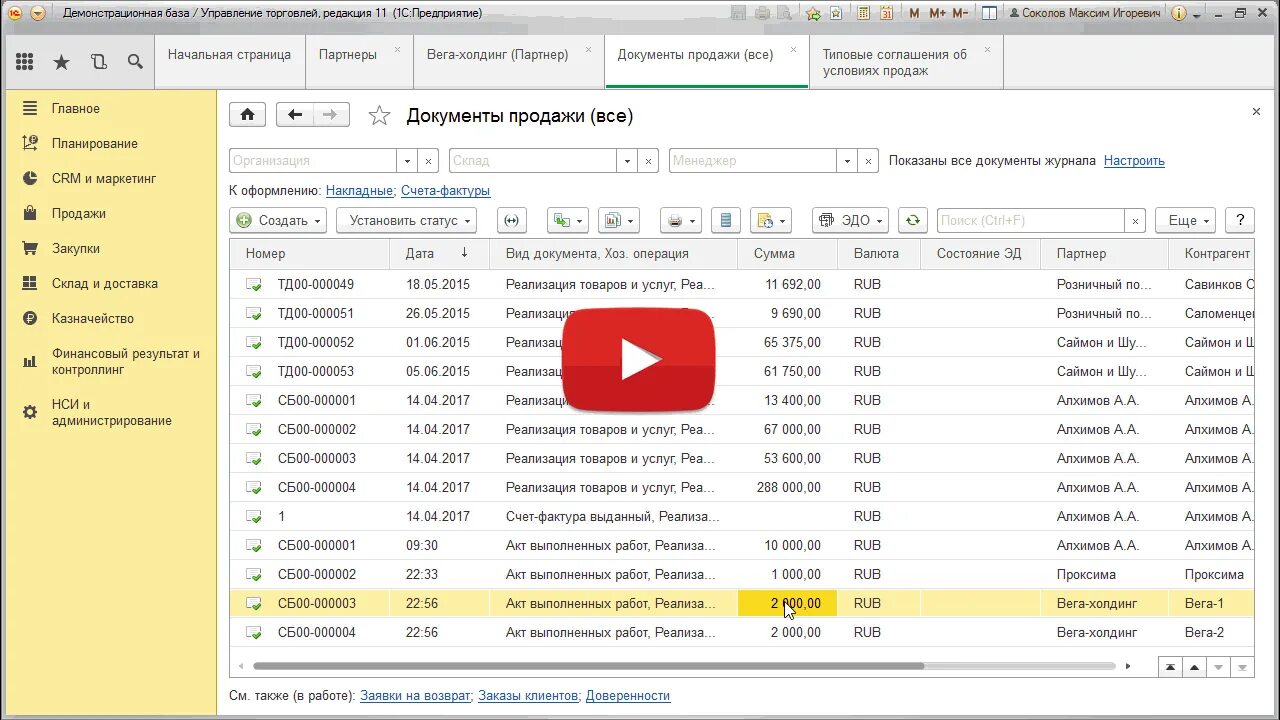Viewport: 1280px width, 720px height.
Task: Expand the reports dropdown button
Action: (618, 220)
